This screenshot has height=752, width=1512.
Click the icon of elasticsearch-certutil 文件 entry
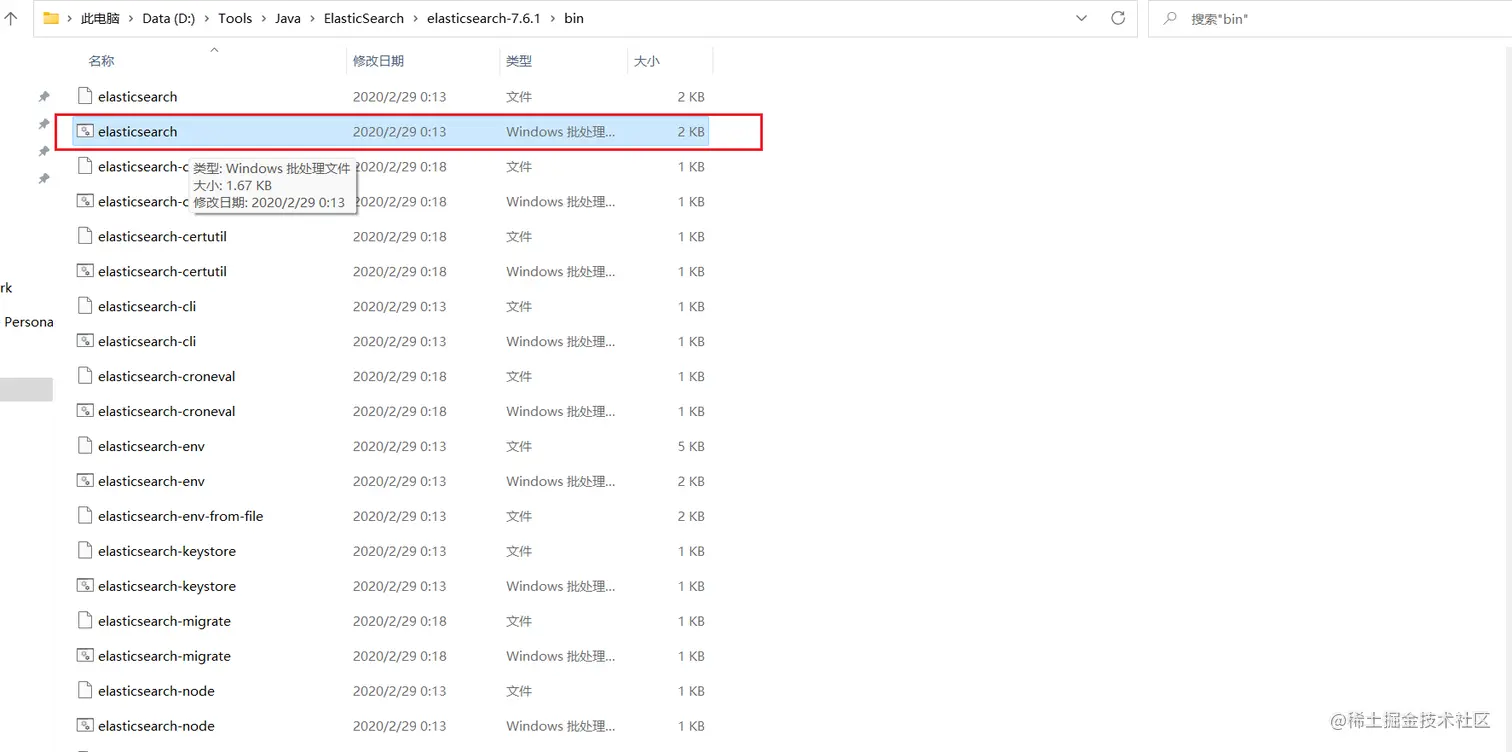pos(85,236)
